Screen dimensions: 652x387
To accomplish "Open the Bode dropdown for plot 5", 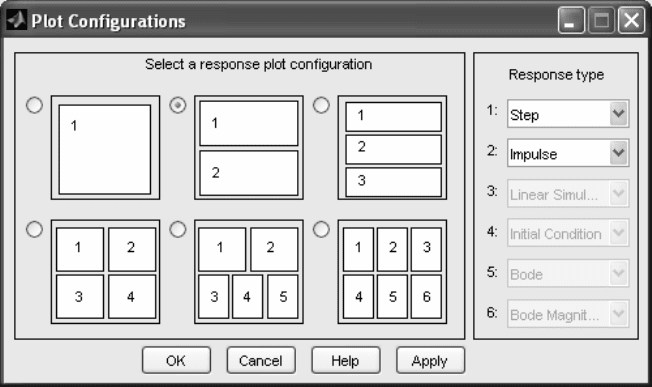I will 568,274.
